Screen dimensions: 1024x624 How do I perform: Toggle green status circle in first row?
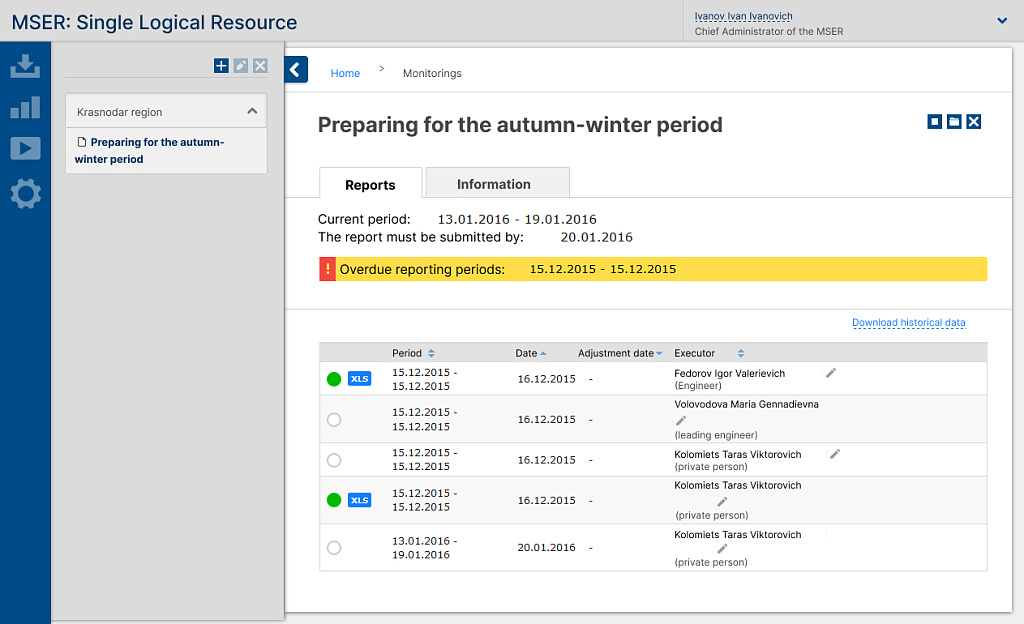click(334, 379)
